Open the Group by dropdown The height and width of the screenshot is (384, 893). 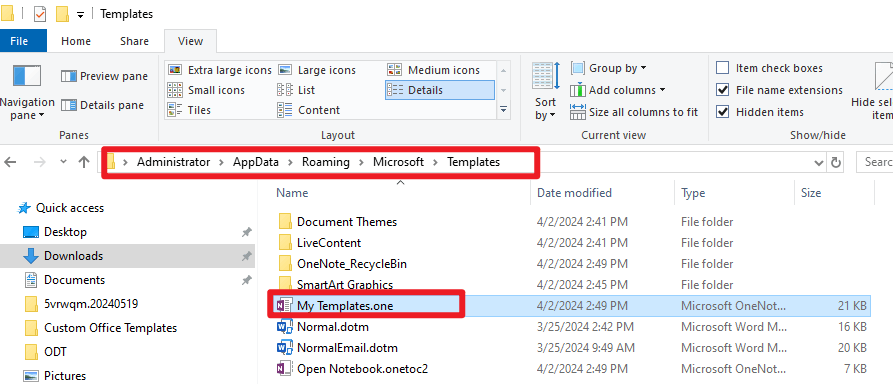(x=608, y=68)
